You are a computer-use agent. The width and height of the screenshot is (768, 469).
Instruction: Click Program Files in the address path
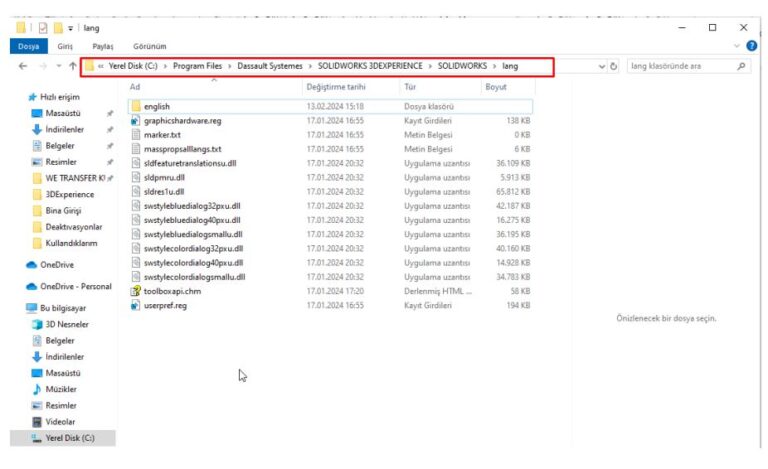click(198, 66)
